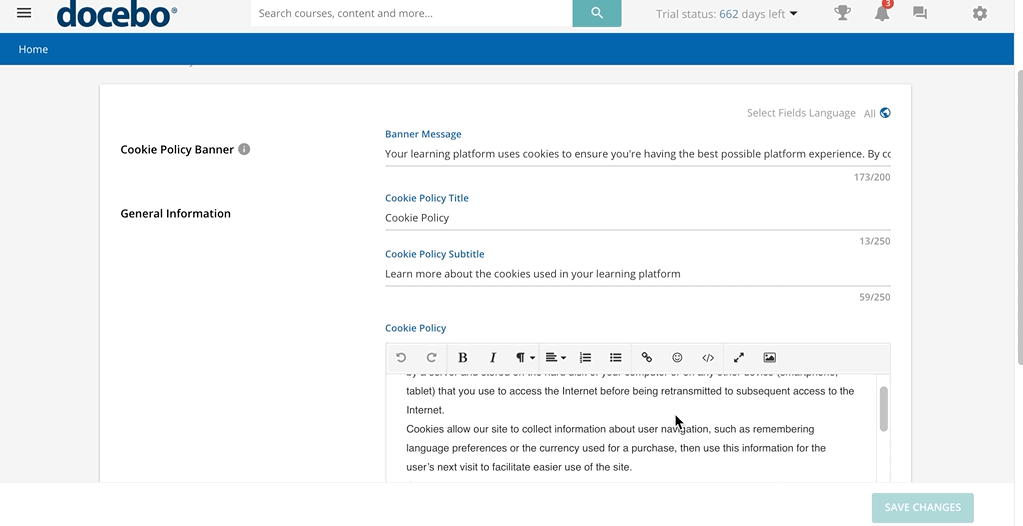This screenshot has width=1023, height=526.
Task: Insert an ordered numbered list
Action: [x=585, y=358]
